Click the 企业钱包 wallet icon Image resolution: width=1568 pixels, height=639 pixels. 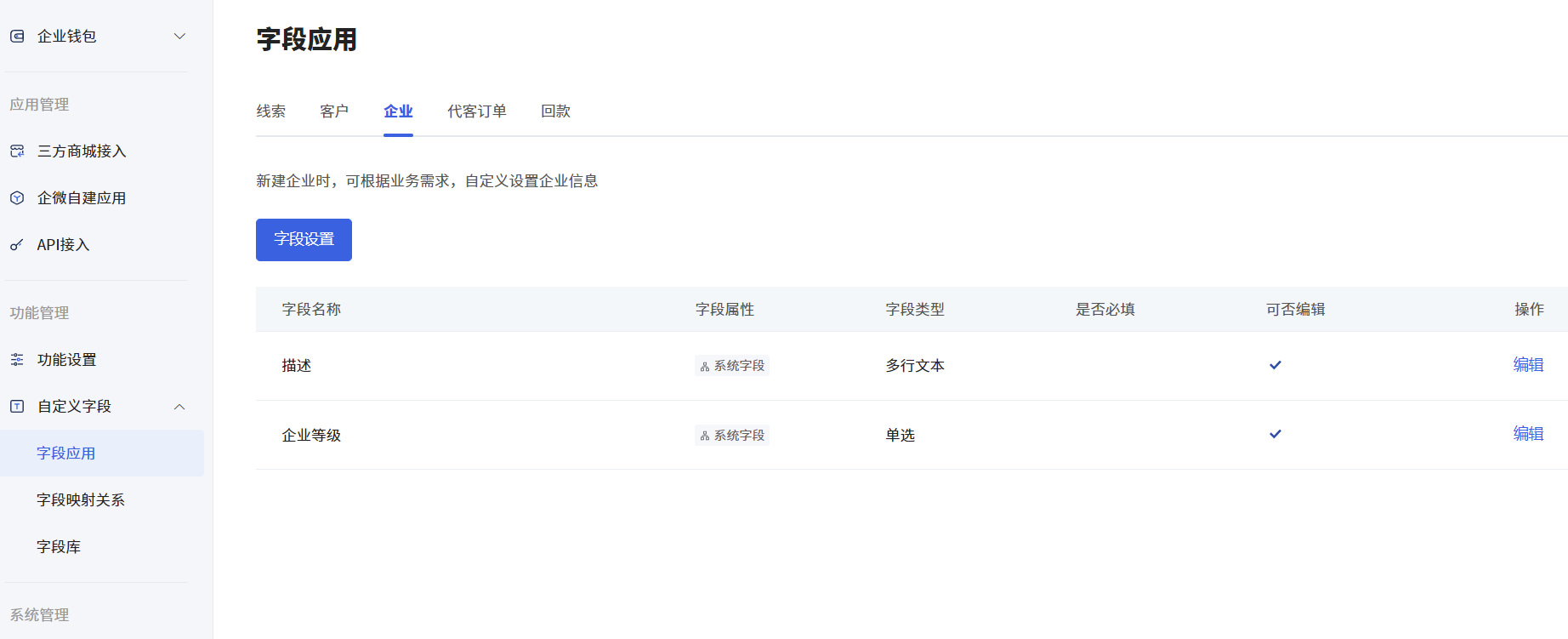click(17, 36)
